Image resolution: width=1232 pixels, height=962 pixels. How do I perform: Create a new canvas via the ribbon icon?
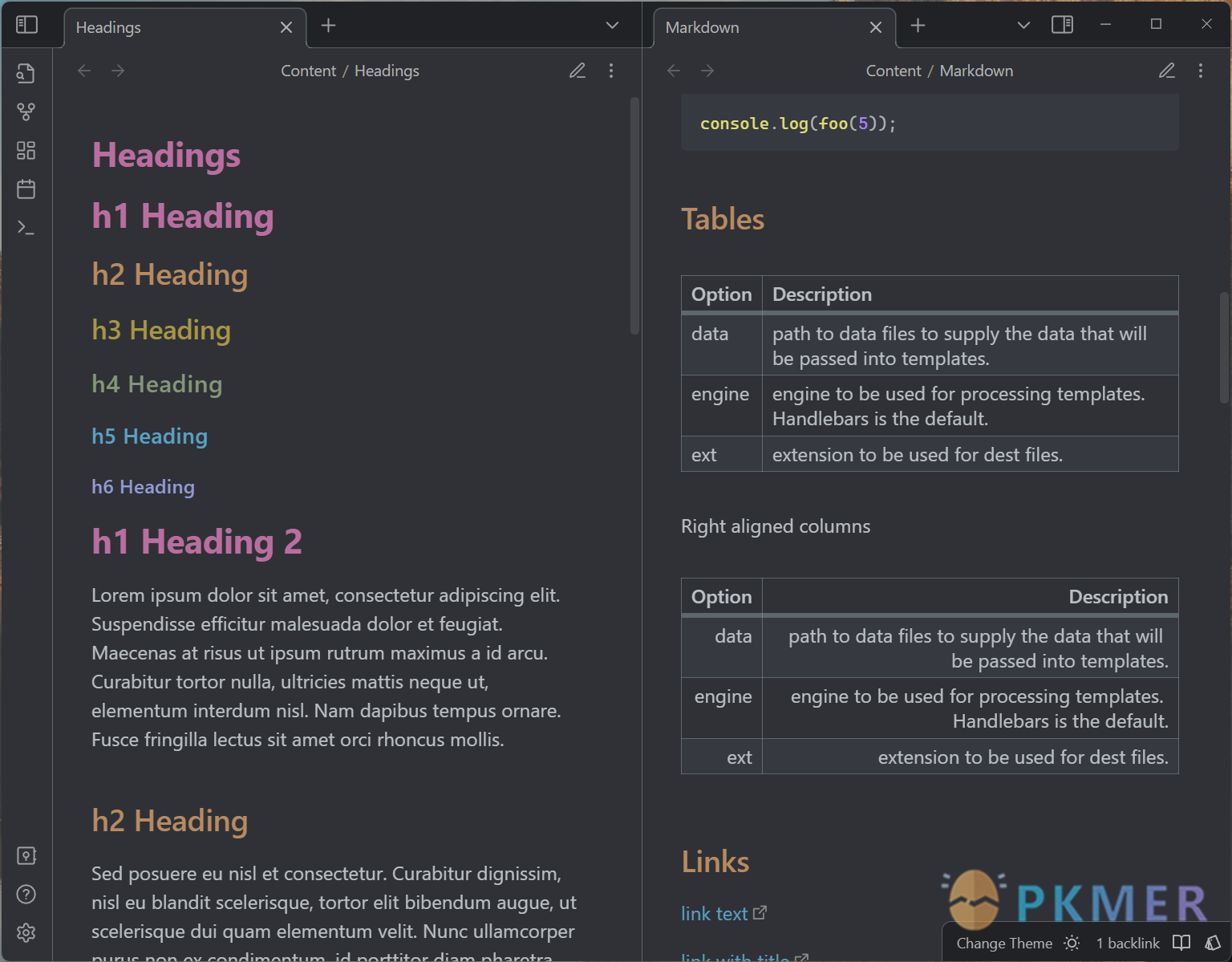[x=26, y=151]
